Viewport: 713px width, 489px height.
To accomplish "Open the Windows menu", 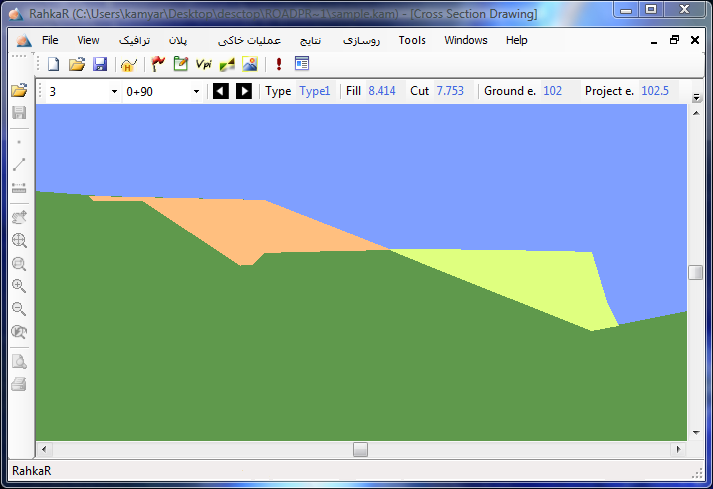I will coord(466,40).
